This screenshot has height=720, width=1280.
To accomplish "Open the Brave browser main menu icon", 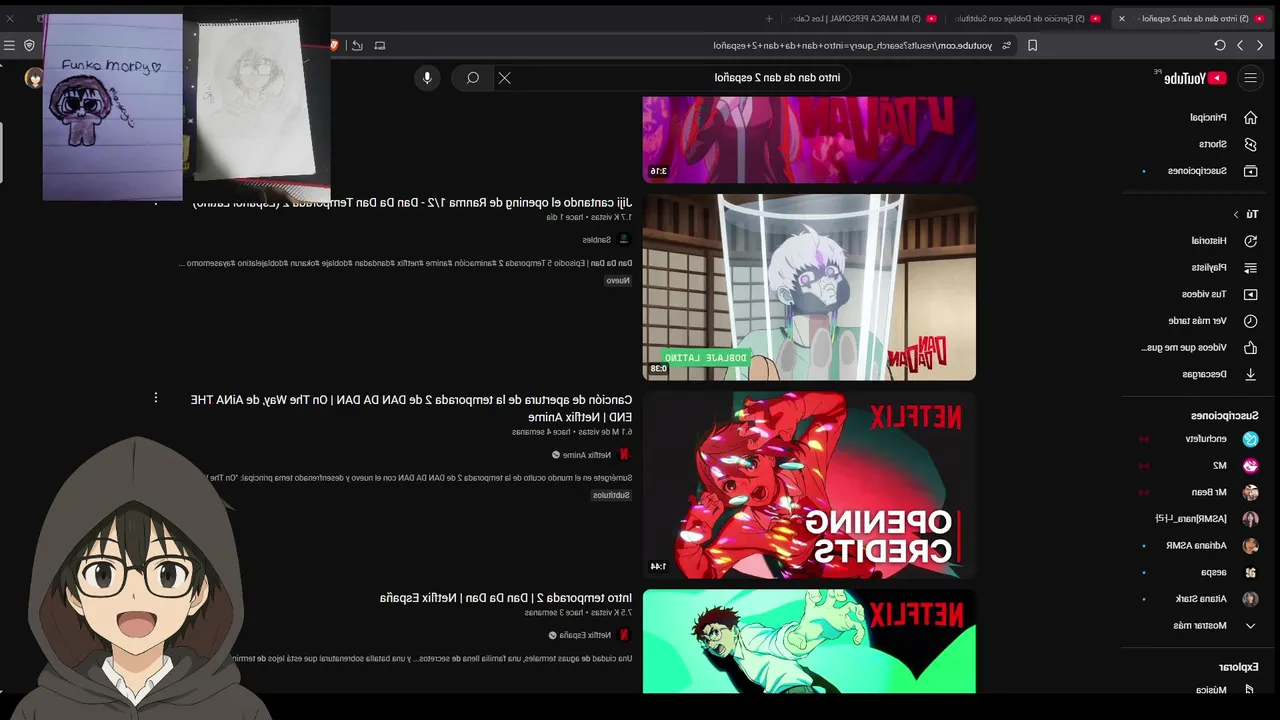I will 9,45.
